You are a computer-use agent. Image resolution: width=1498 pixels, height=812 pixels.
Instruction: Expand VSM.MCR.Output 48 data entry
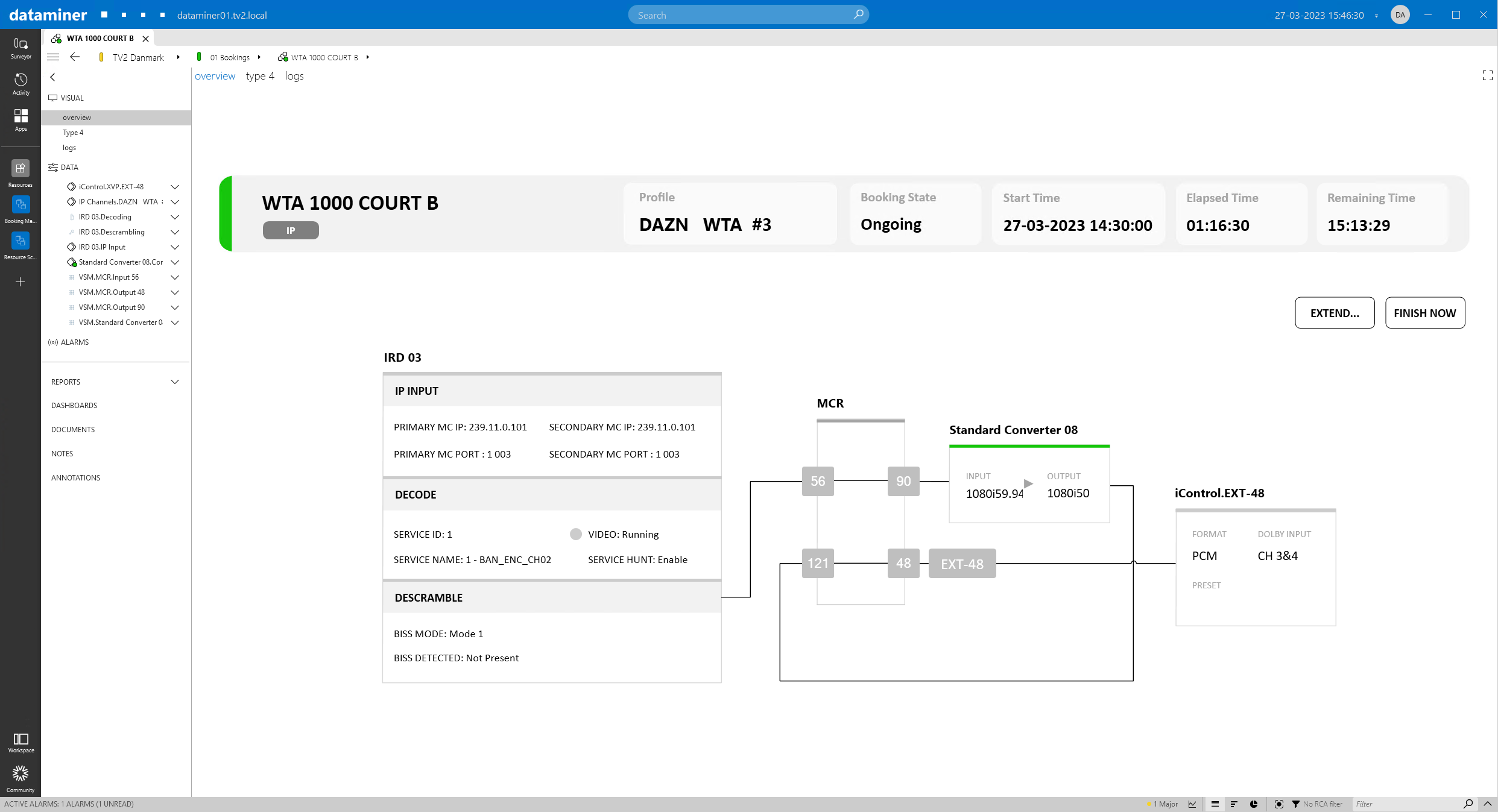tap(175, 292)
